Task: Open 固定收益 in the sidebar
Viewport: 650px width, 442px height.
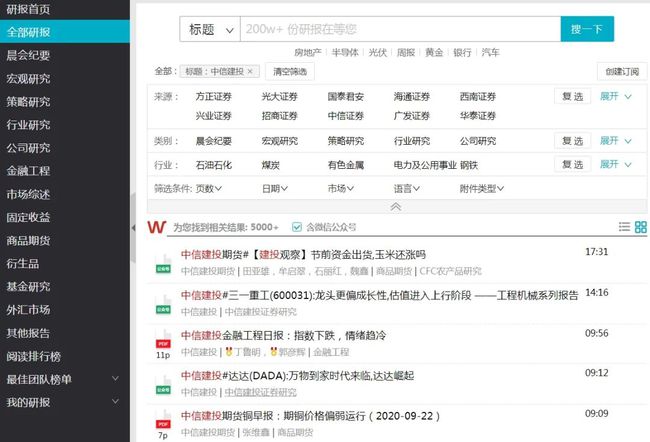Action: [x=28, y=217]
